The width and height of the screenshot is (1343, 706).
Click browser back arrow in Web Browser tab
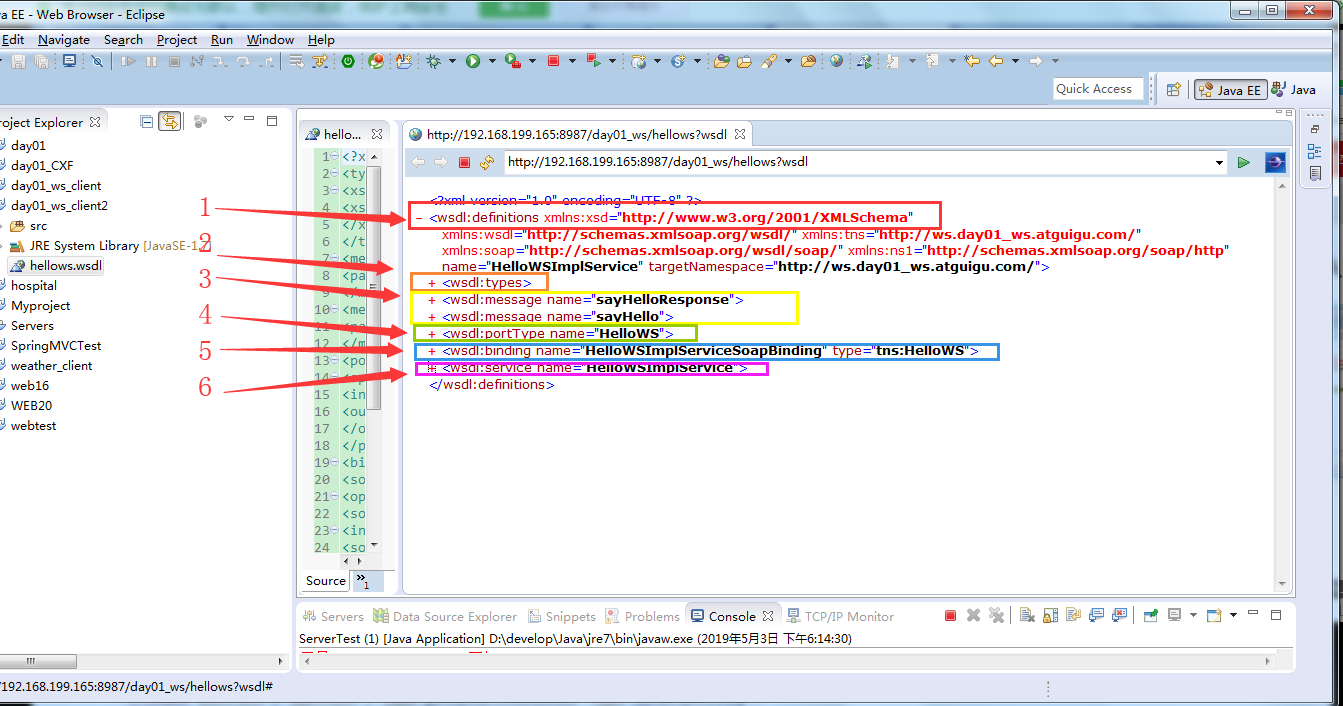coord(418,162)
